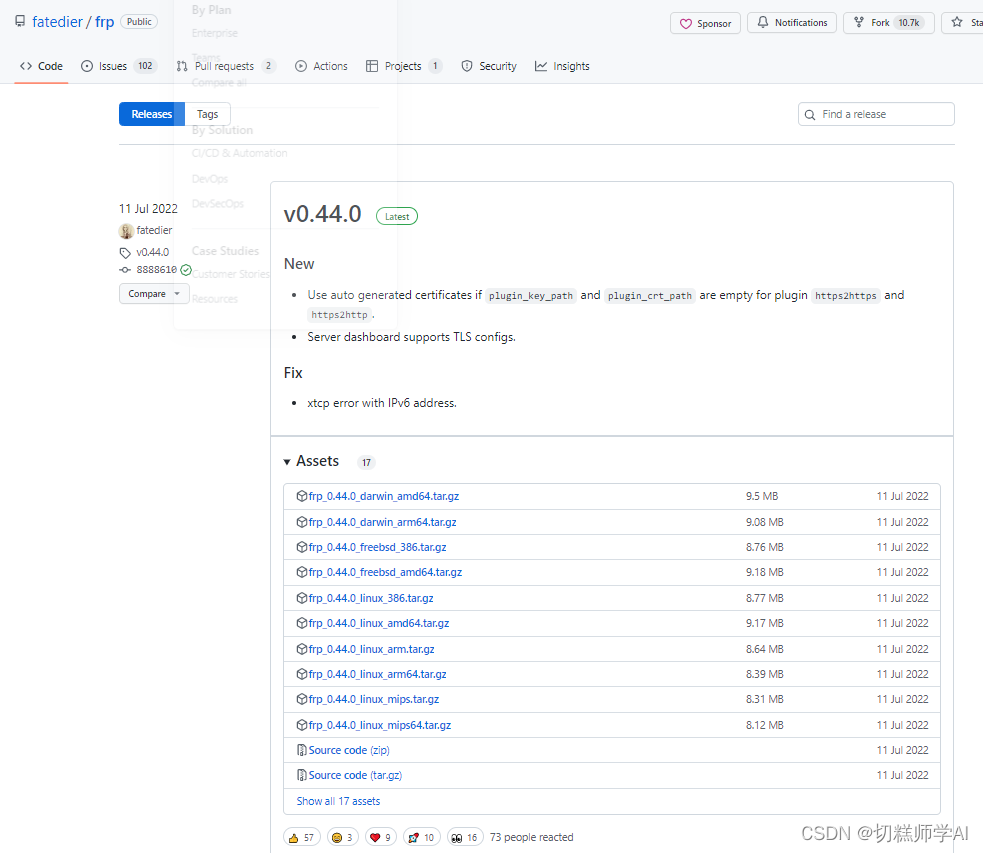Switch to the Code tab
The width and height of the screenshot is (983, 853).
tap(41, 66)
